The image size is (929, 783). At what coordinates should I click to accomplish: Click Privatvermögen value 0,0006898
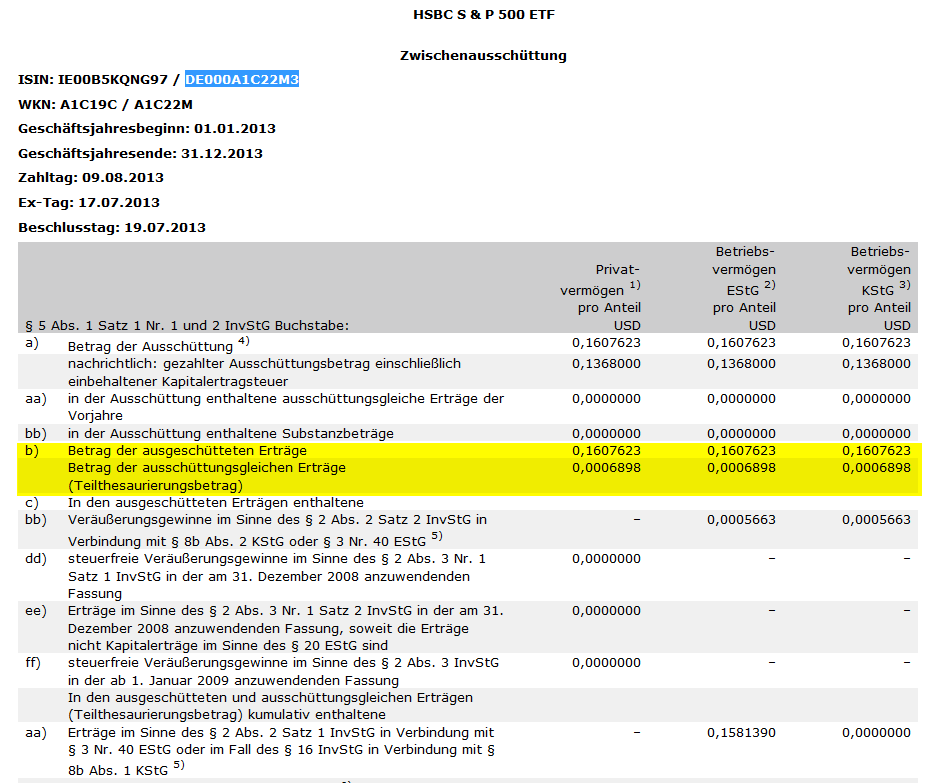(606, 468)
